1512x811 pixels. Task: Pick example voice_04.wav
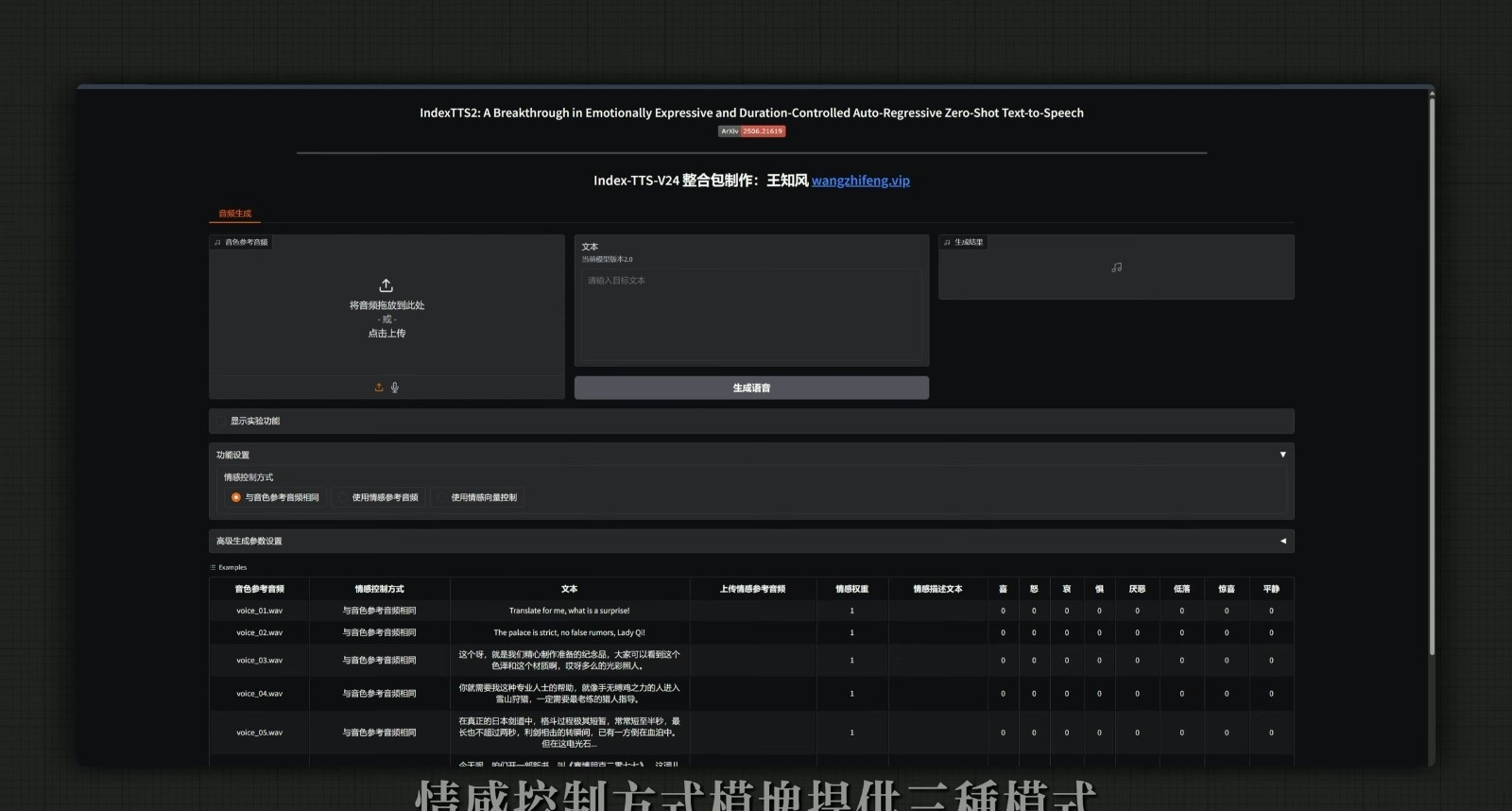tap(259, 694)
